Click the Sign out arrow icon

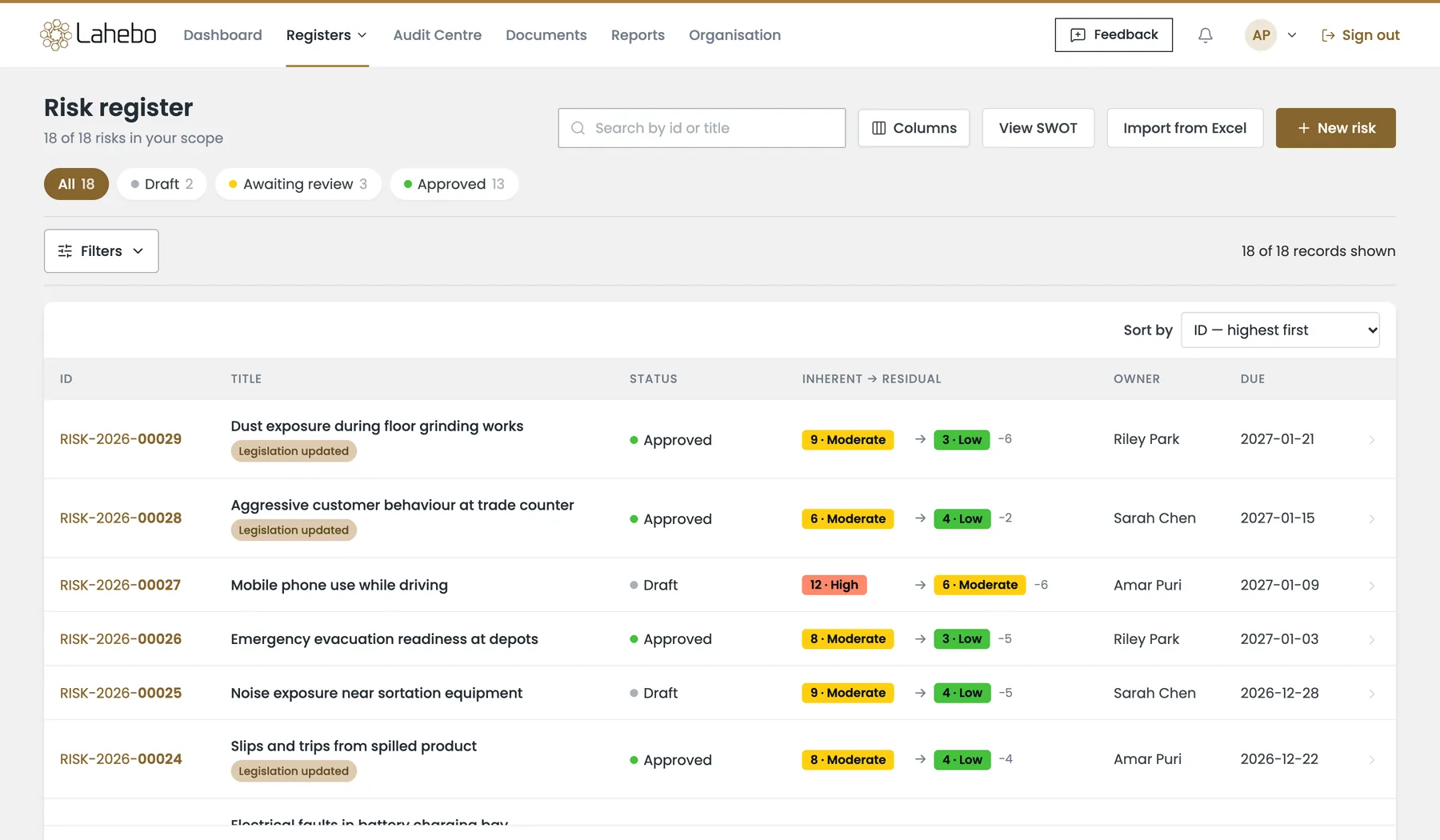1328,35
